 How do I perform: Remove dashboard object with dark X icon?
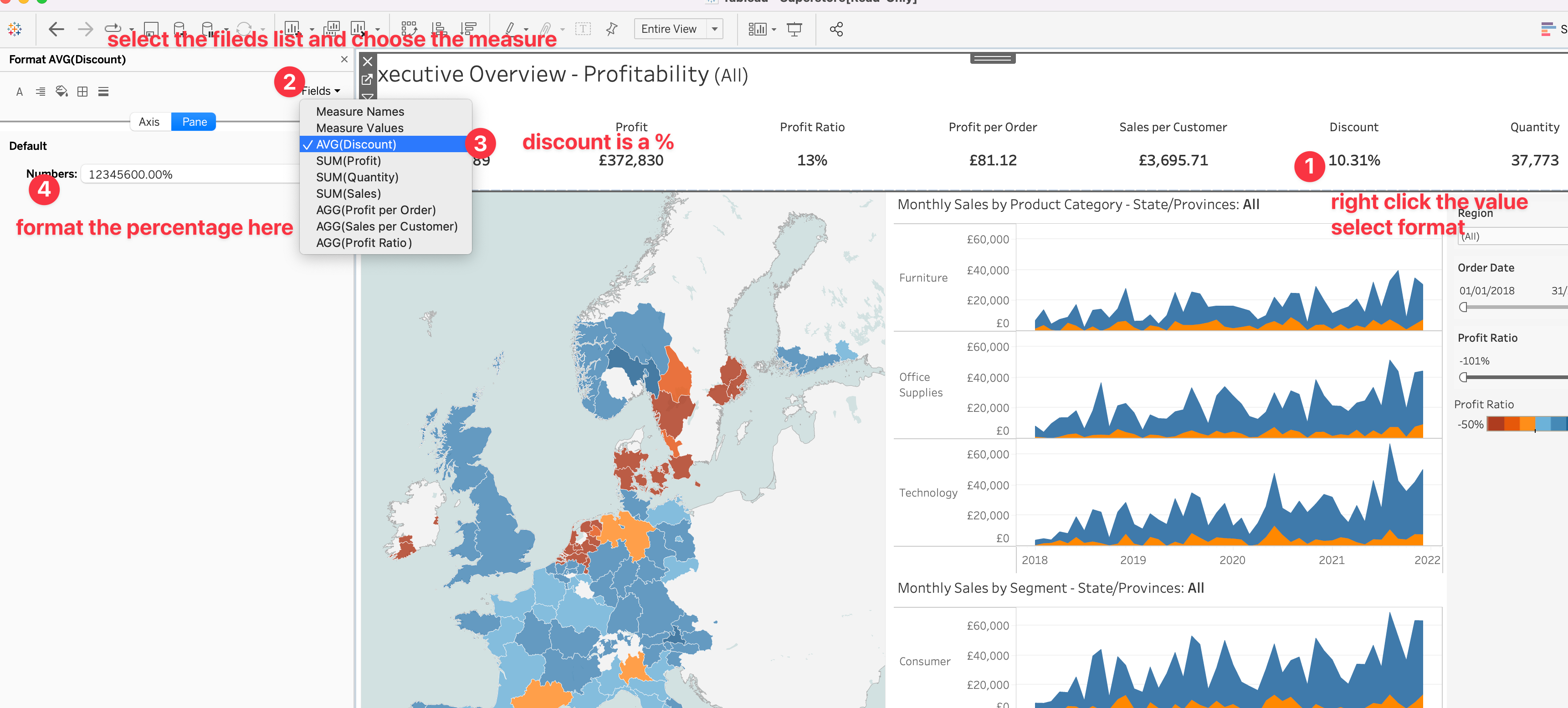[x=368, y=62]
